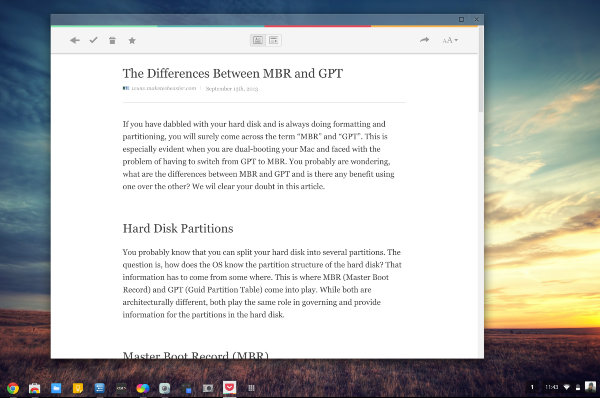Maximize the Pocket window
Image resolution: width=600 pixels, height=398 pixels.
tap(461, 20)
